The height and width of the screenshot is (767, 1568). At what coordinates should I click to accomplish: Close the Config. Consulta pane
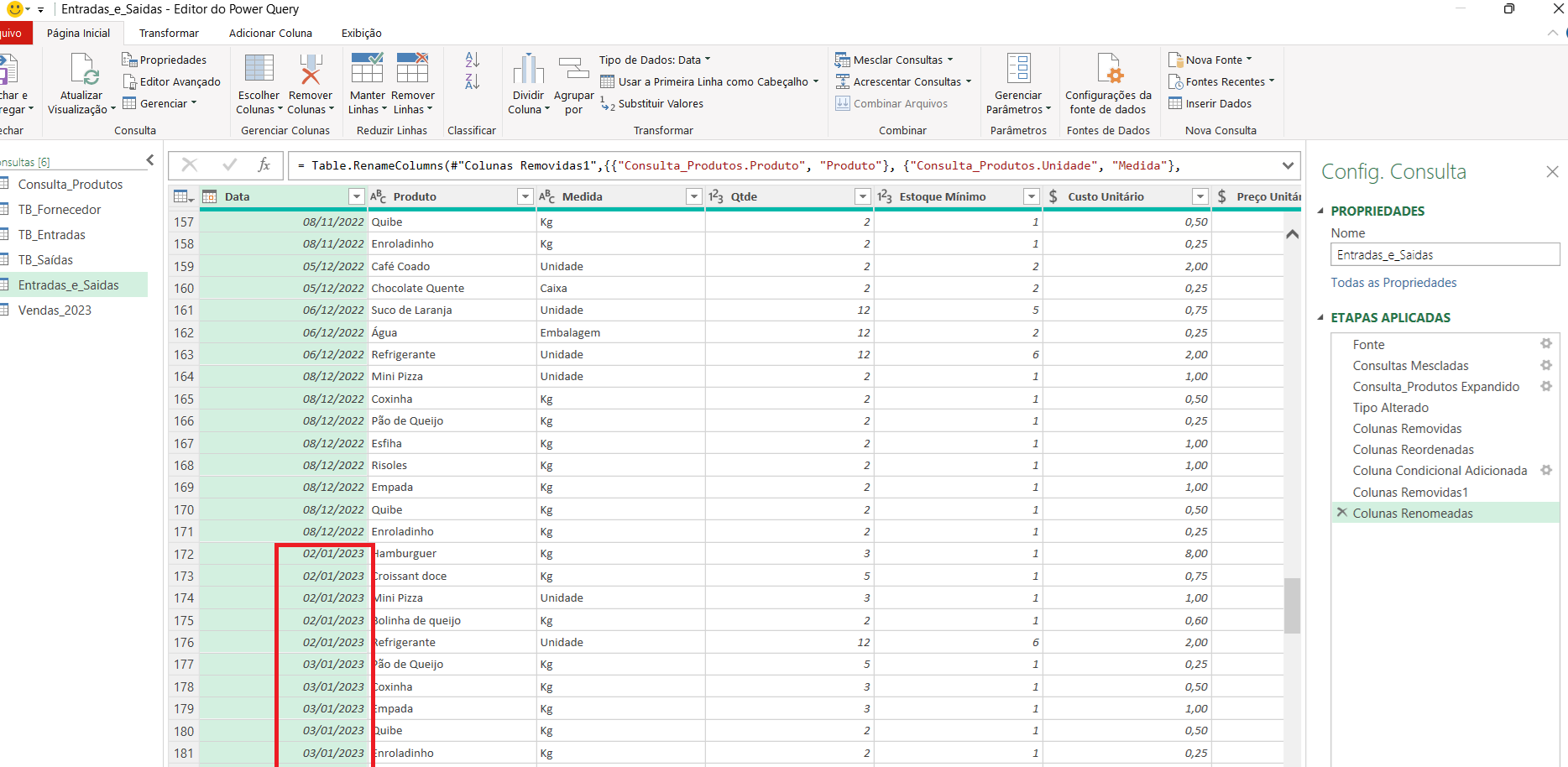pyautogui.click(x=1552, y=171)
